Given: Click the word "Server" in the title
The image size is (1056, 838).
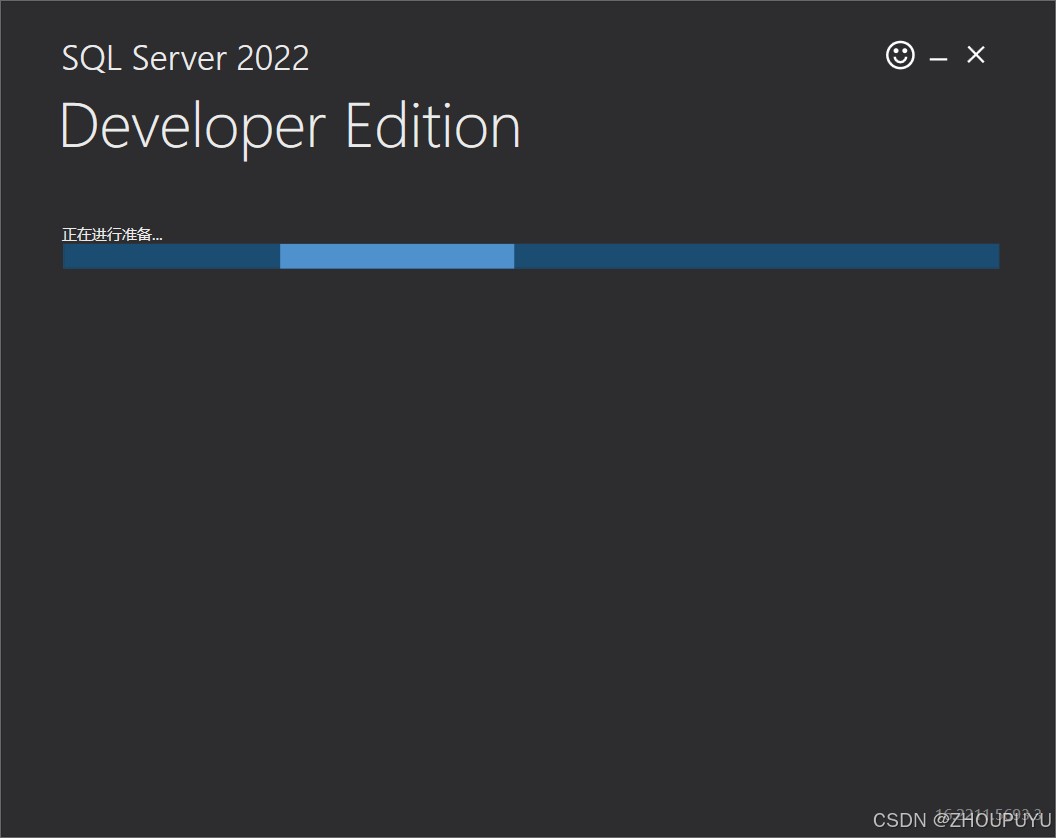Looking at the screenshot, I should point(182,58).
